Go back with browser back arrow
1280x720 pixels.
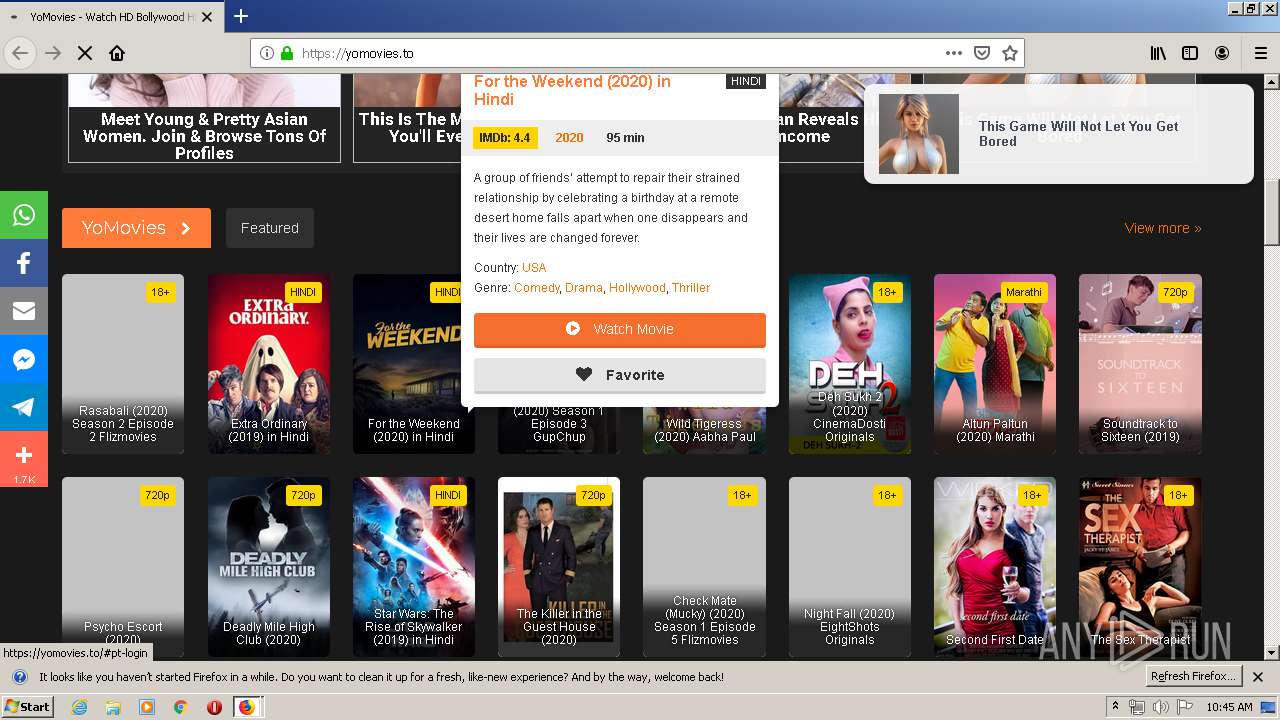(x=20, y=53)
